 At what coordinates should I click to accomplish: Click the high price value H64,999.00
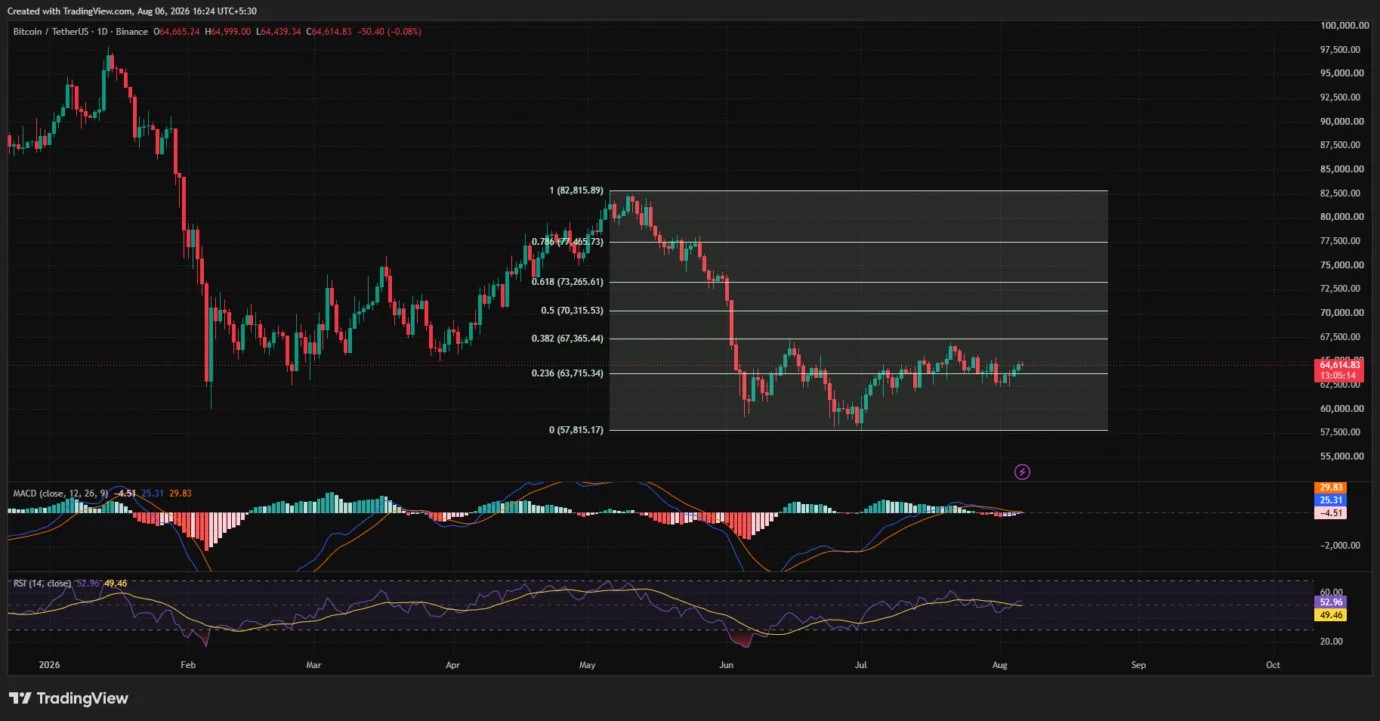(x=230, y=32)
